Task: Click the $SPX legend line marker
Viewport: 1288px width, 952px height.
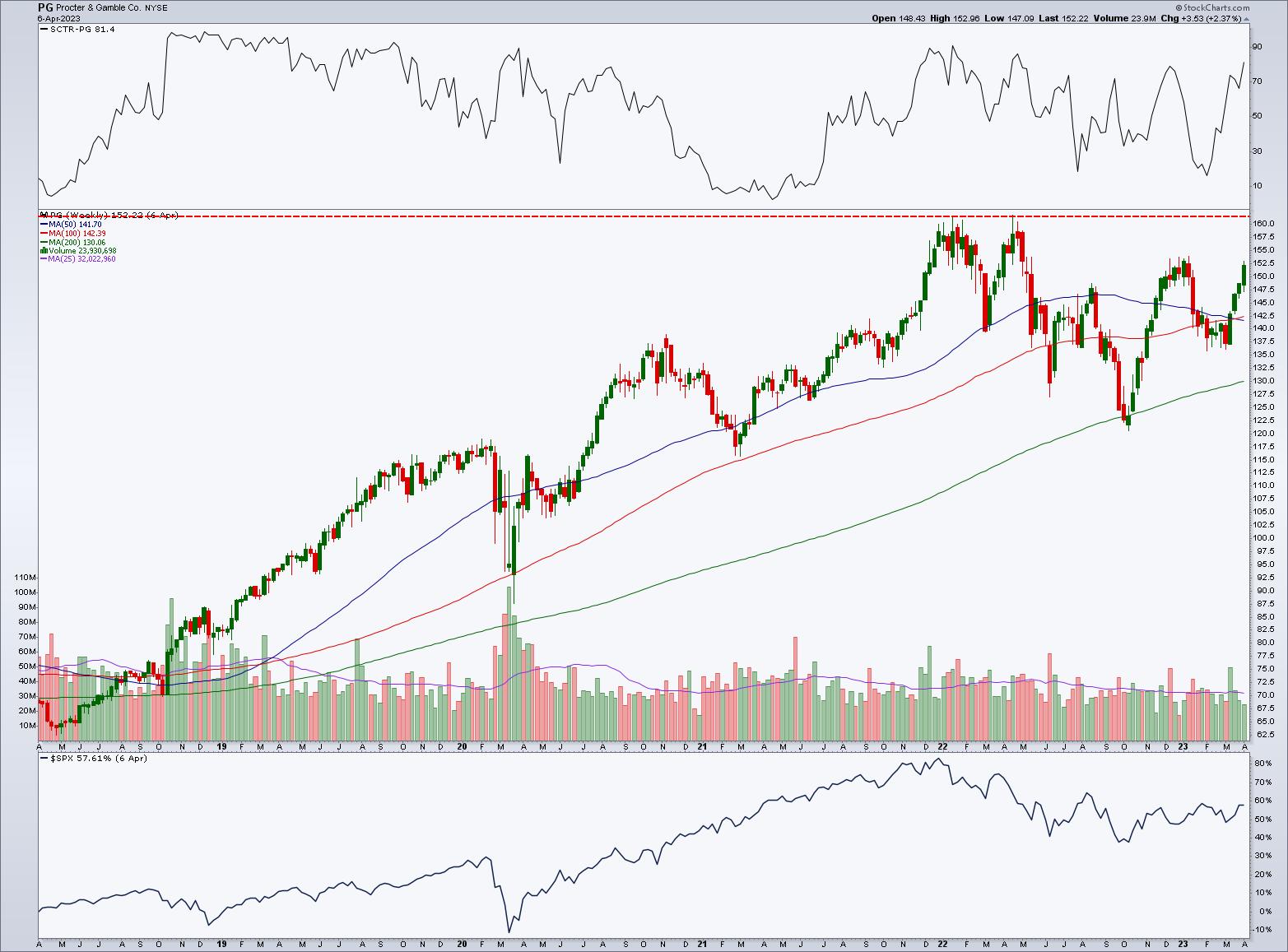Action: point(43,758)
